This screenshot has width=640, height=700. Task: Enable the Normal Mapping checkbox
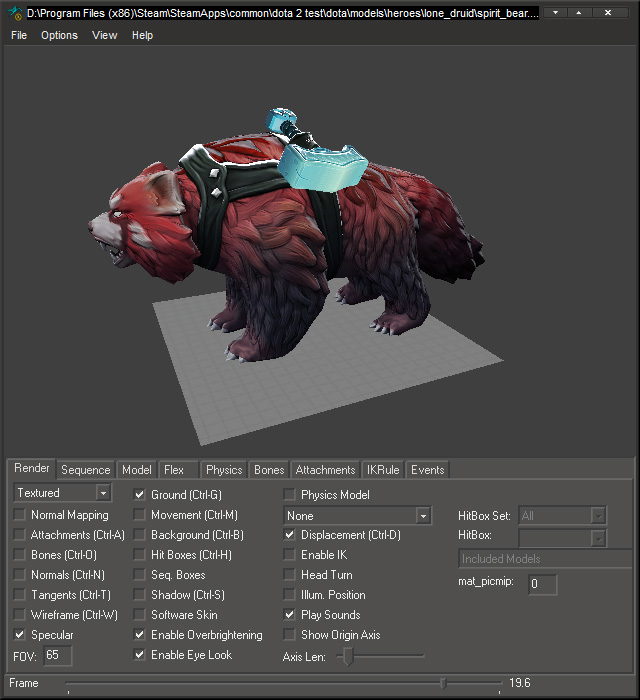coord(20,515)
